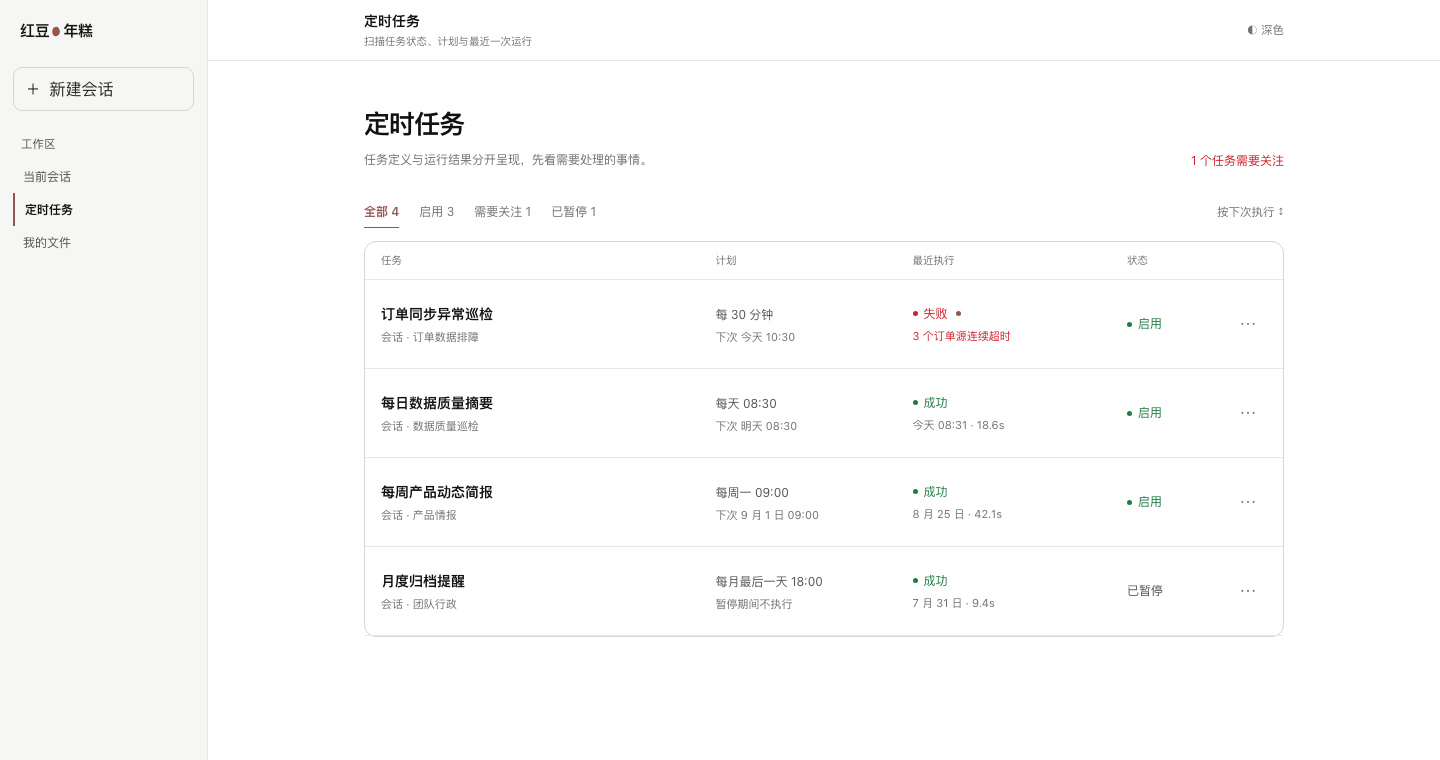Image resolution: width=1440 pixels, height=760 pixels.
Task: Select the 全部 4 tab
Action: click(x=381, y=212)
